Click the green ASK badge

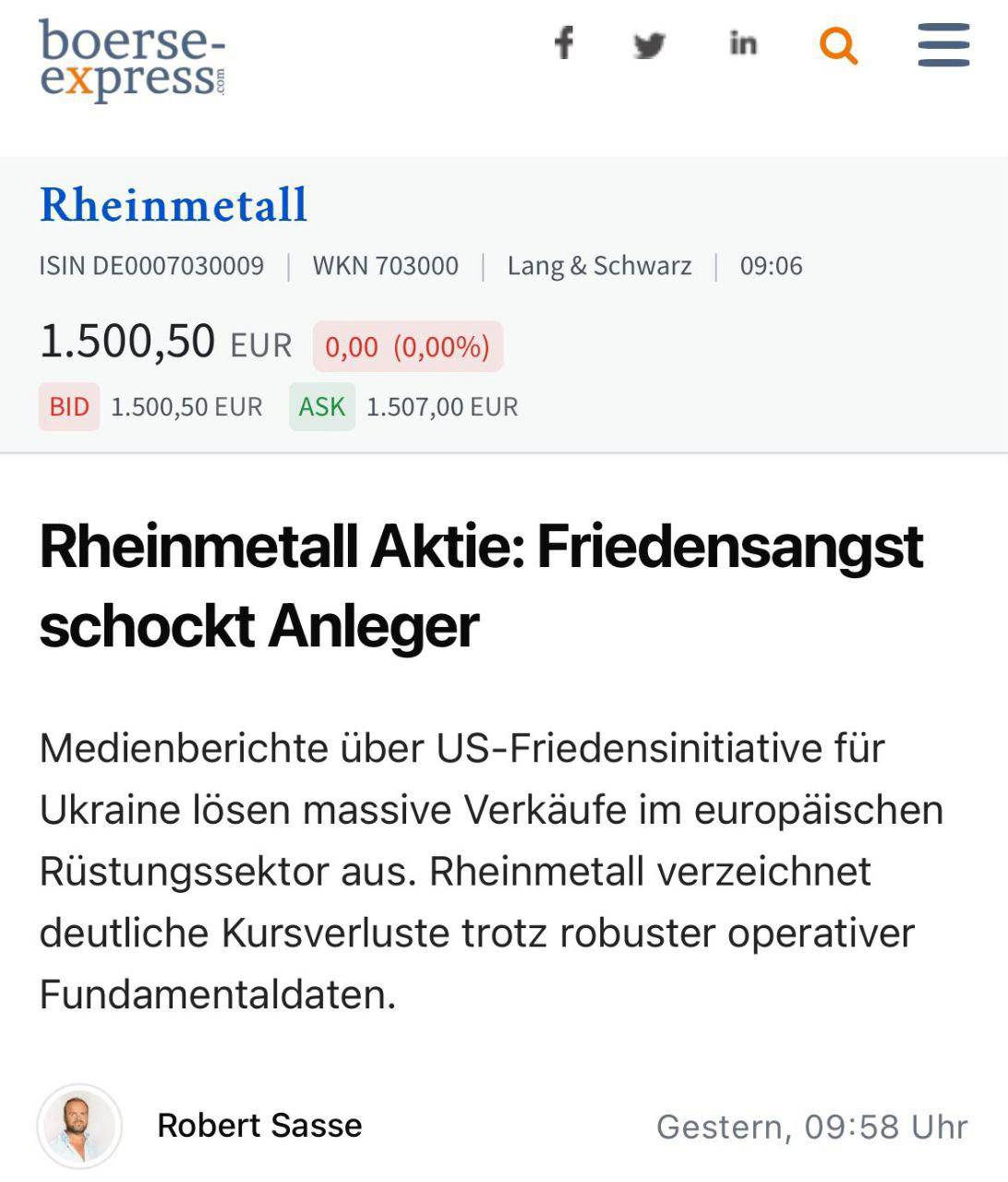click(x=321, y=406)
